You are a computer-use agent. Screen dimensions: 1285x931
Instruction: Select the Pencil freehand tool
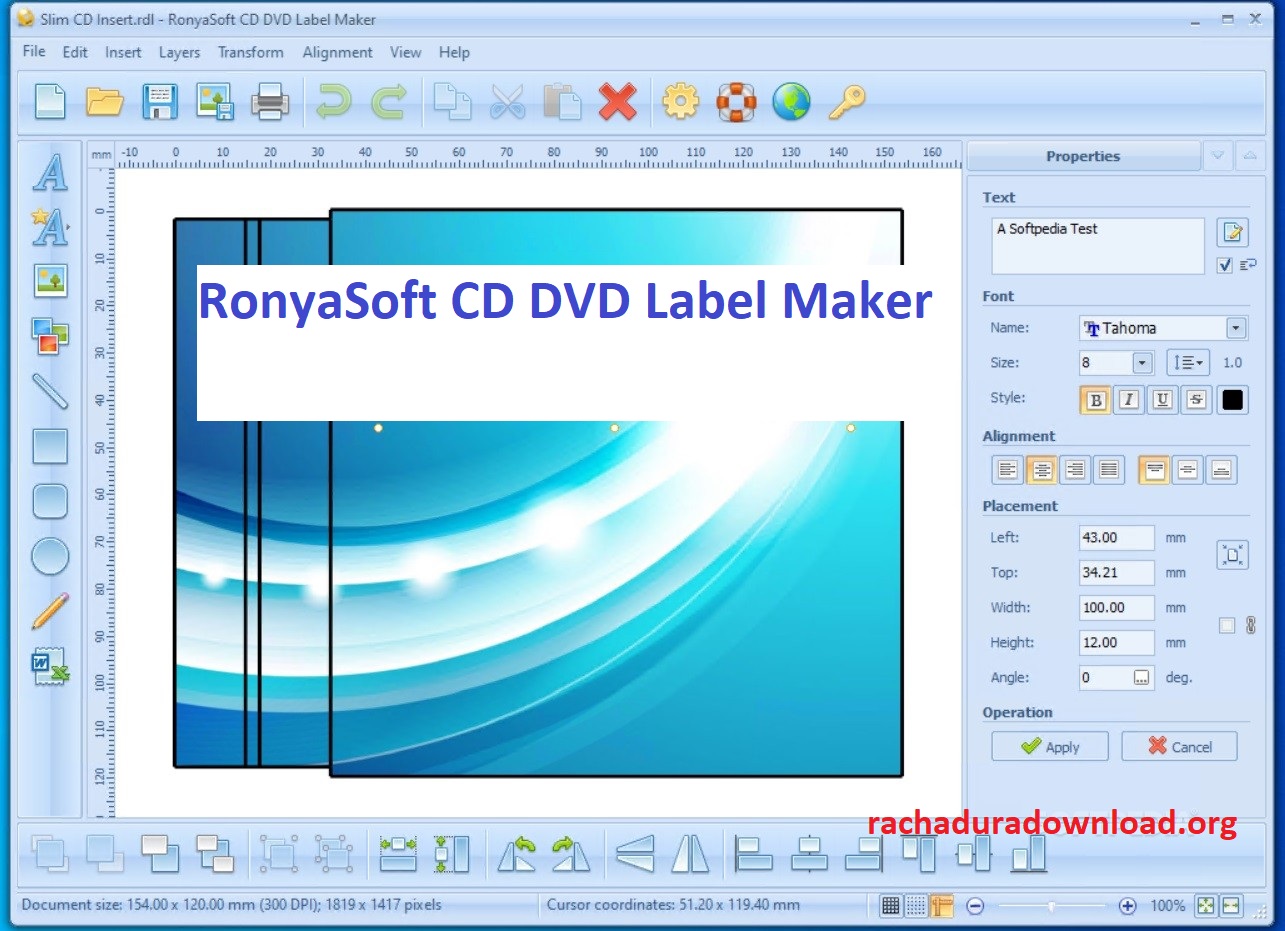point(50,611)
